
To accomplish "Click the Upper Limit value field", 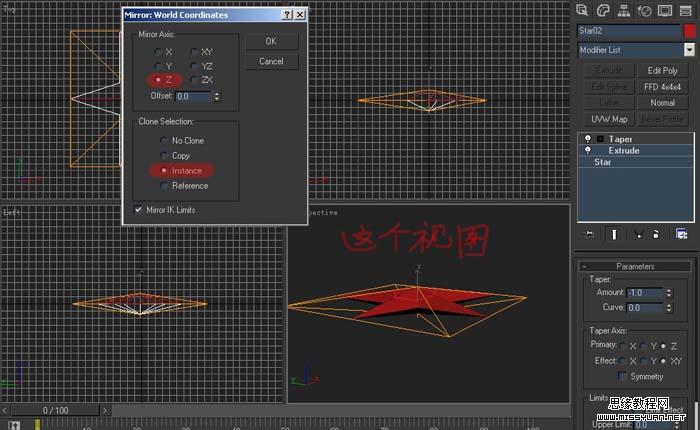I will 654,425.
